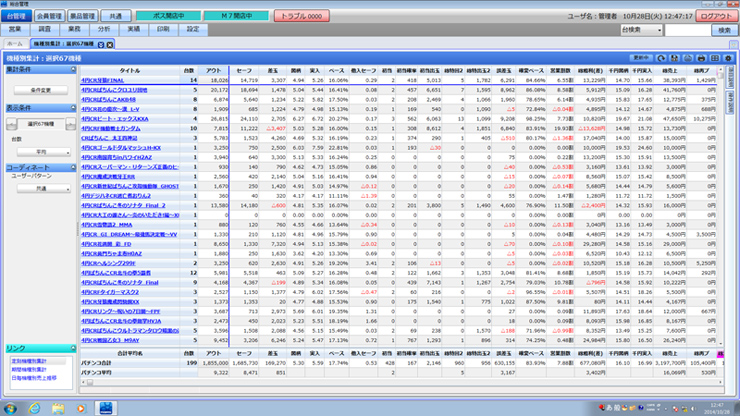The width and height of the screenshot is (740, 416).
Task: Close the 機種別集計 tab with its X icon
Action: point(110,44)
